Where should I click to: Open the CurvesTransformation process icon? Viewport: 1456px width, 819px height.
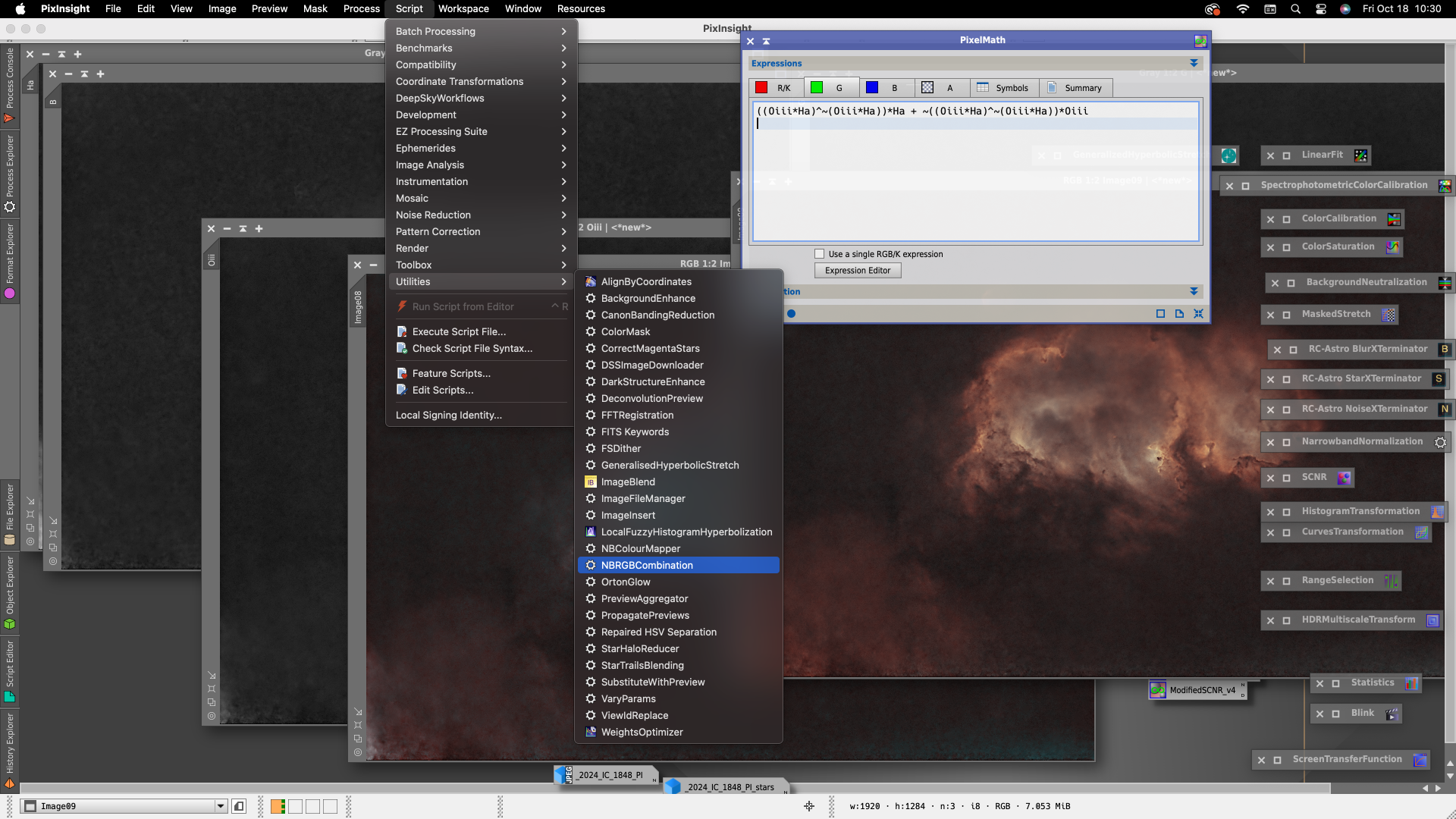[1422, 532]
